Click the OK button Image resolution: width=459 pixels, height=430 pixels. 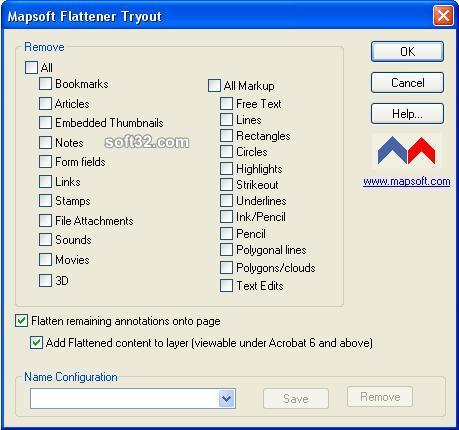(407, 51)
